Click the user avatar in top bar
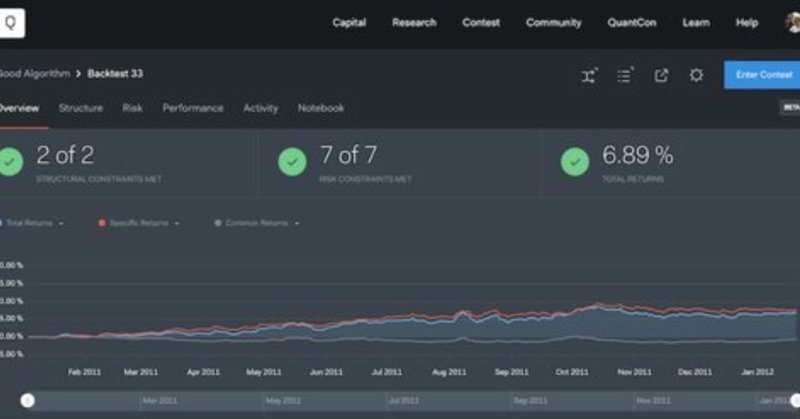The height and width of the screenshot is (419, 800). 793,22
